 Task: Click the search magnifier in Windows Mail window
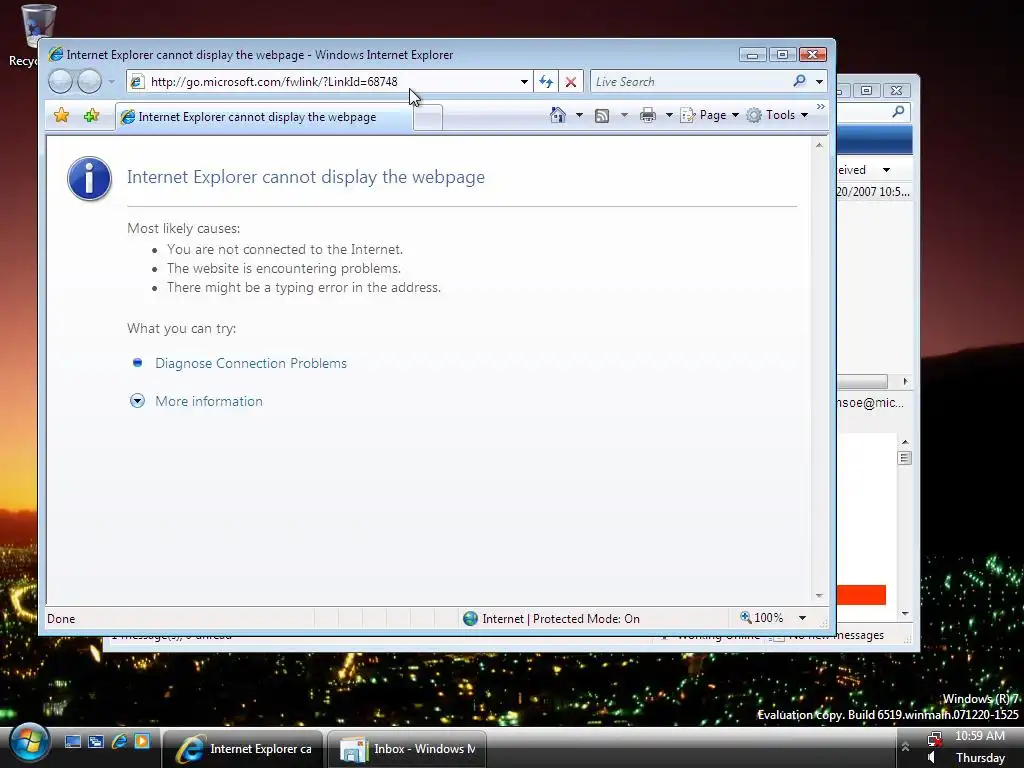(899, 112)
